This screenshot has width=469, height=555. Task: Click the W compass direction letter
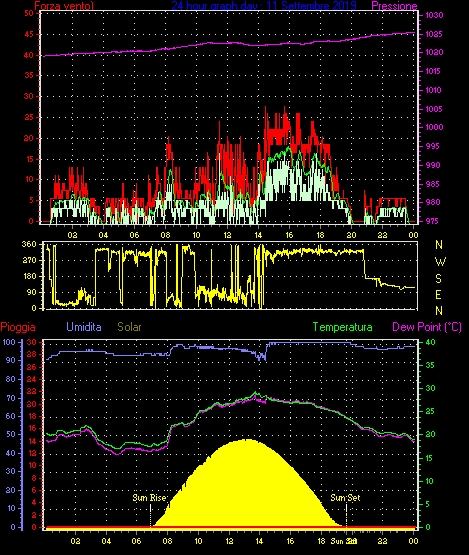440,262
